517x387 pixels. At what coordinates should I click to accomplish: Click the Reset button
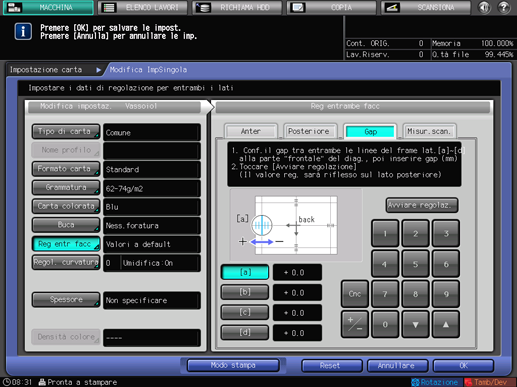(x=331, y=366)
